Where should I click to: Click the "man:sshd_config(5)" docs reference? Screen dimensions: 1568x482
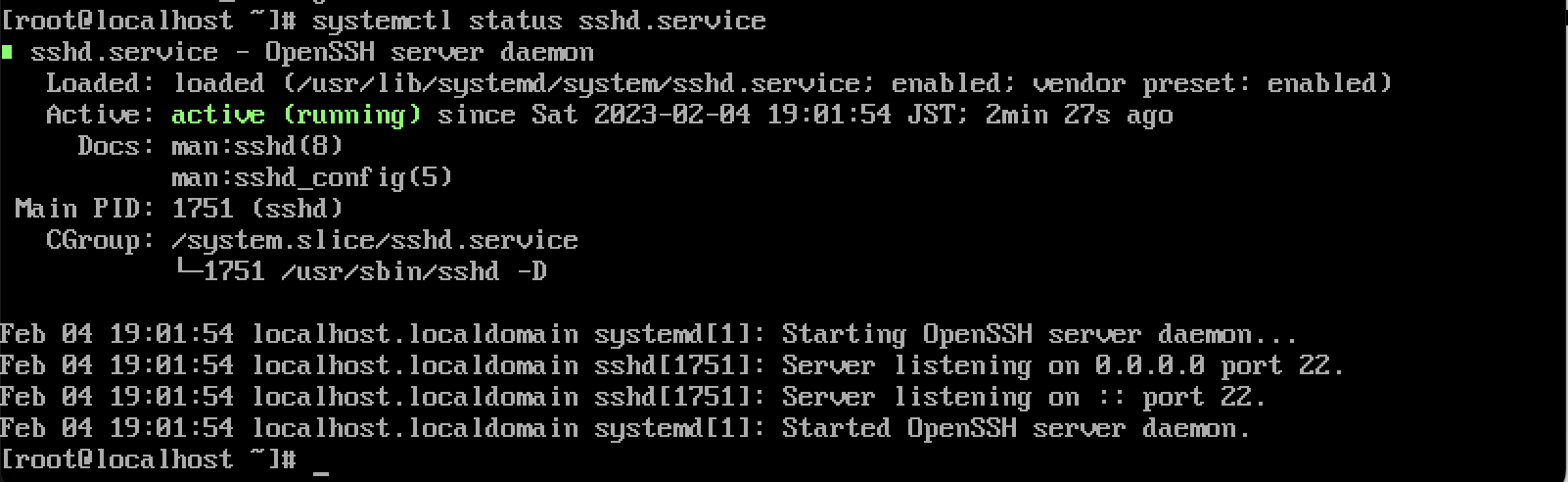click(312, 178)
